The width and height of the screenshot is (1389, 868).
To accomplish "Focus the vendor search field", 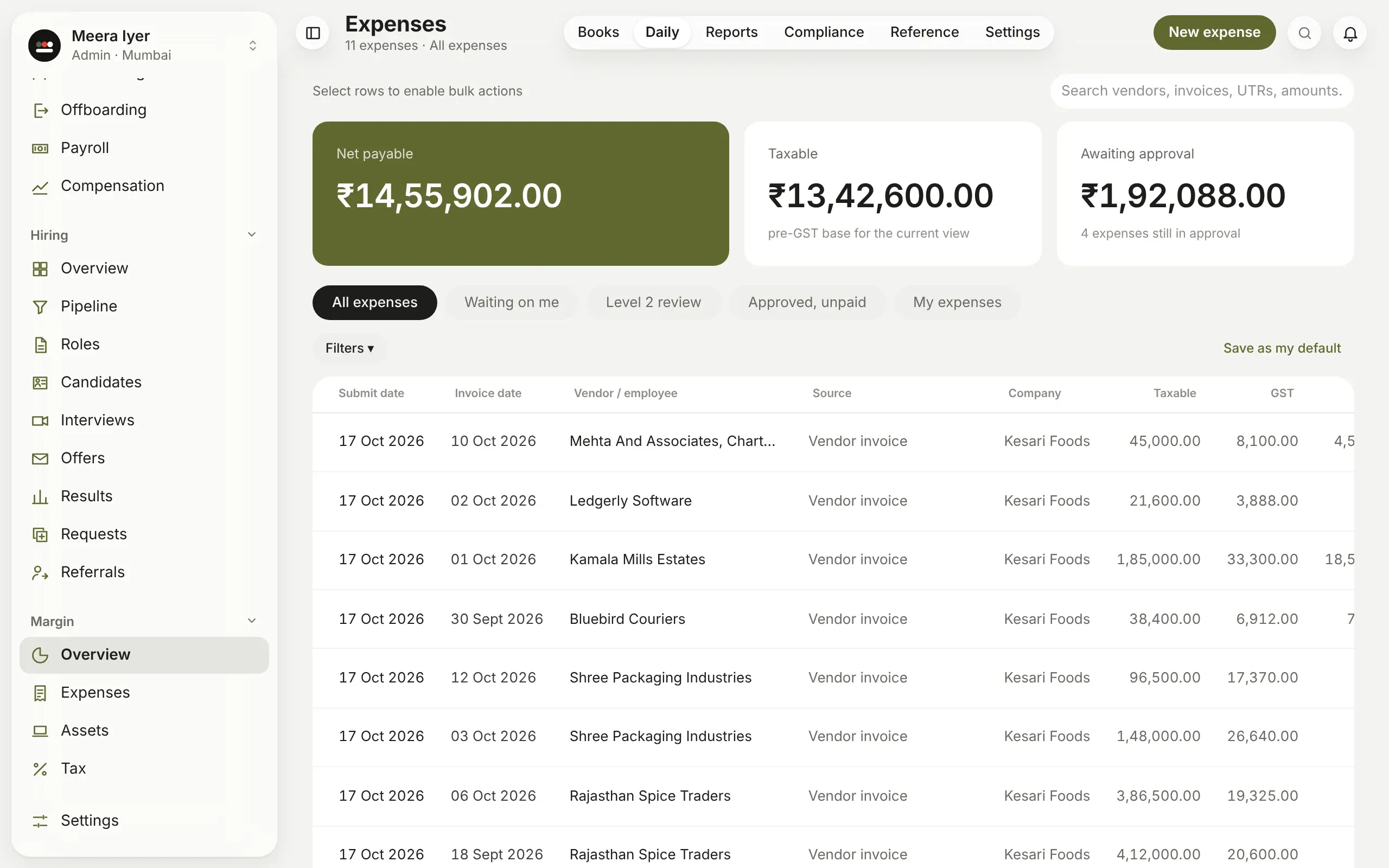I will click(1201, 91).
